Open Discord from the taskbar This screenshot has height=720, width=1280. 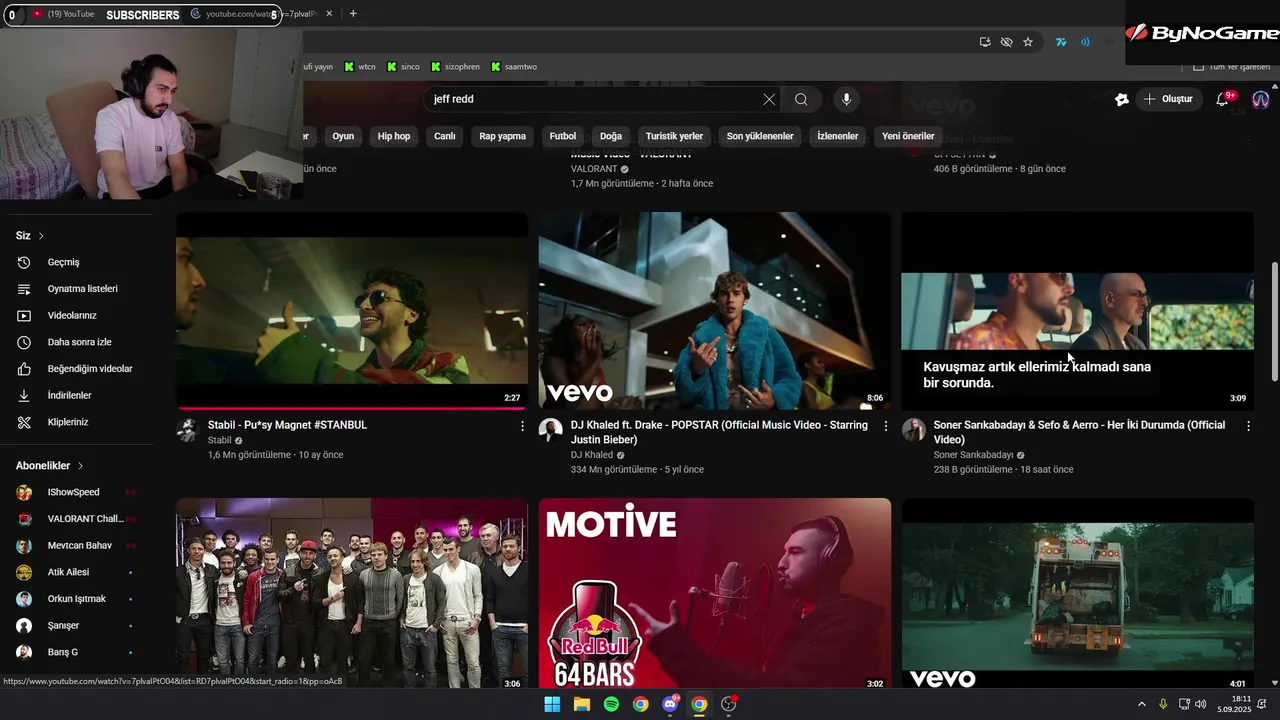click(x=670, y=704)
